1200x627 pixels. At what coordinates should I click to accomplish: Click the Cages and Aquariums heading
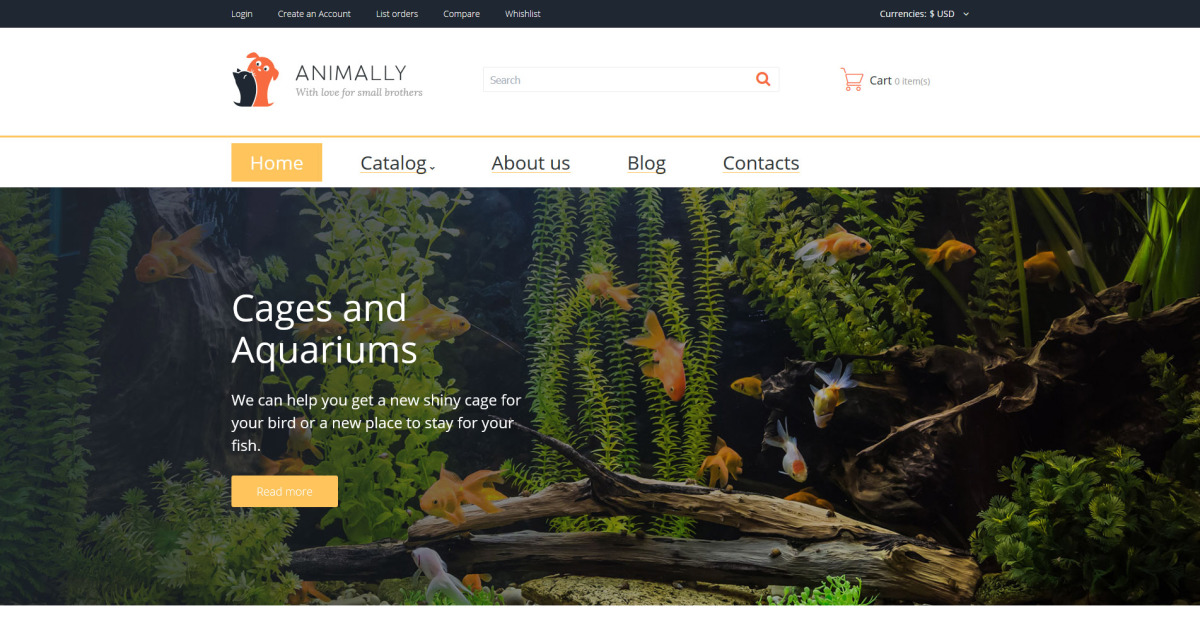324,329
